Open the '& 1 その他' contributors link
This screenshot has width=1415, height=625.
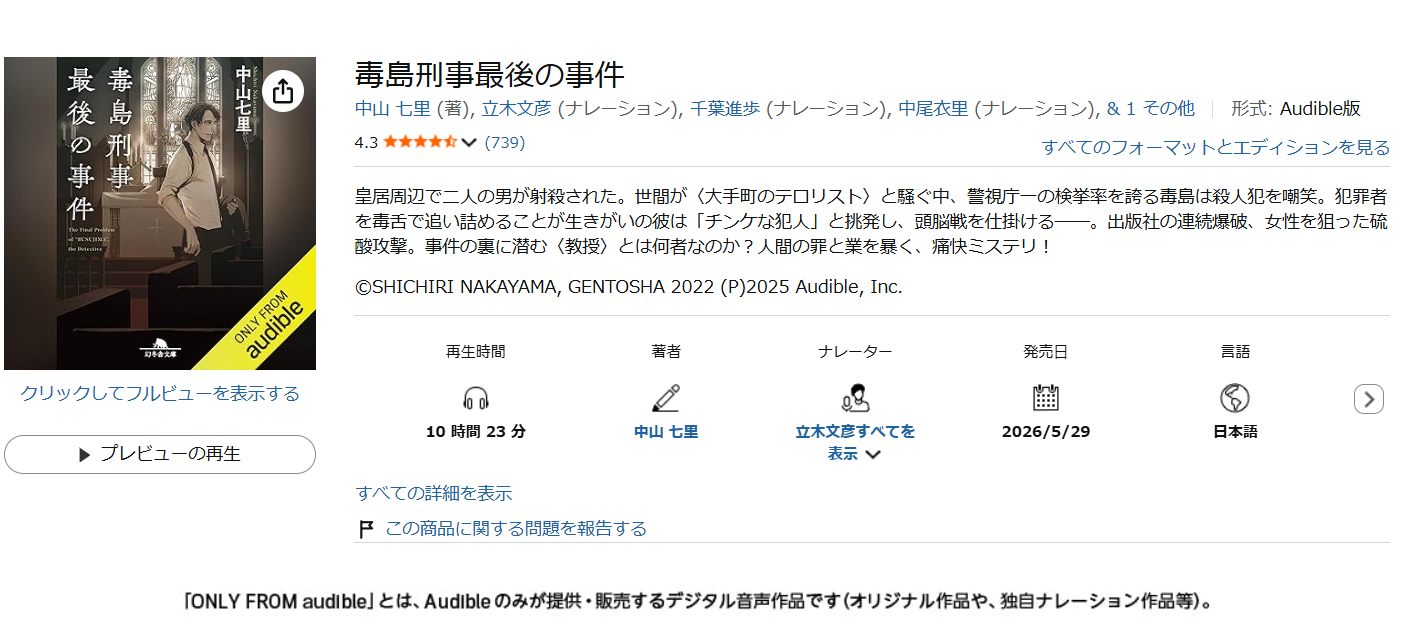(1150, 109)
